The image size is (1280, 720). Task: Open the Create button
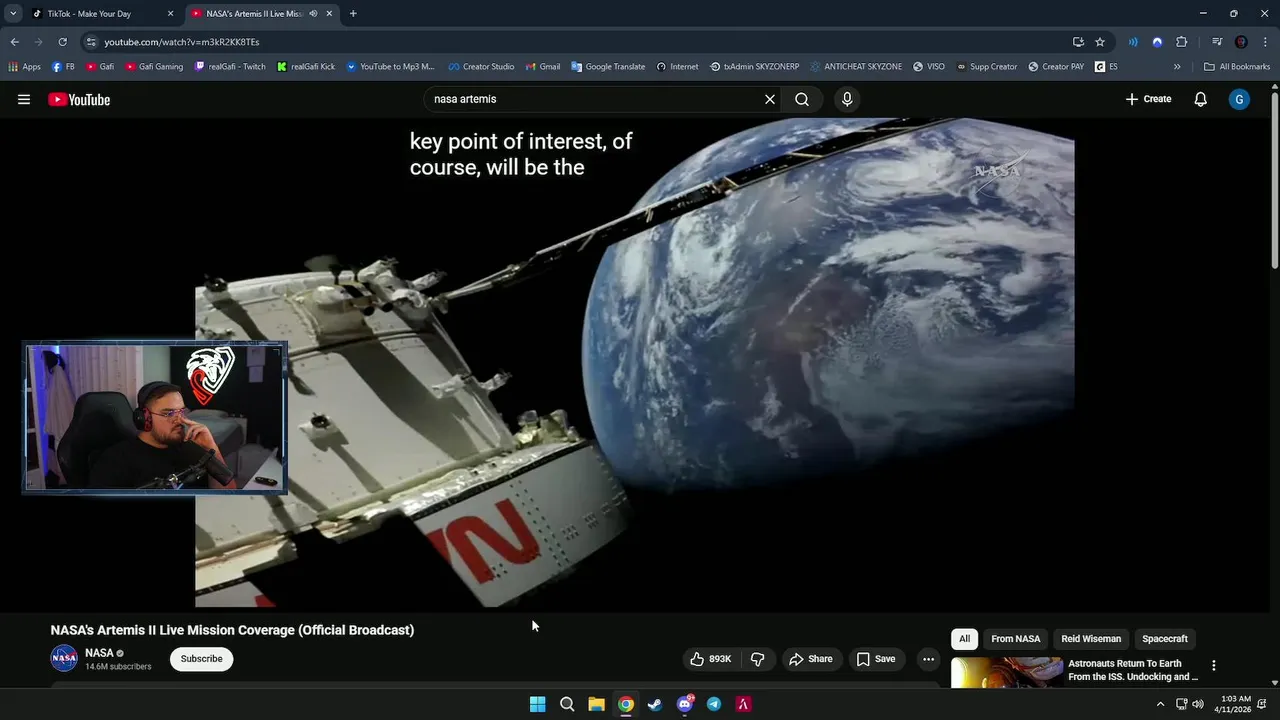point(1148,99)
